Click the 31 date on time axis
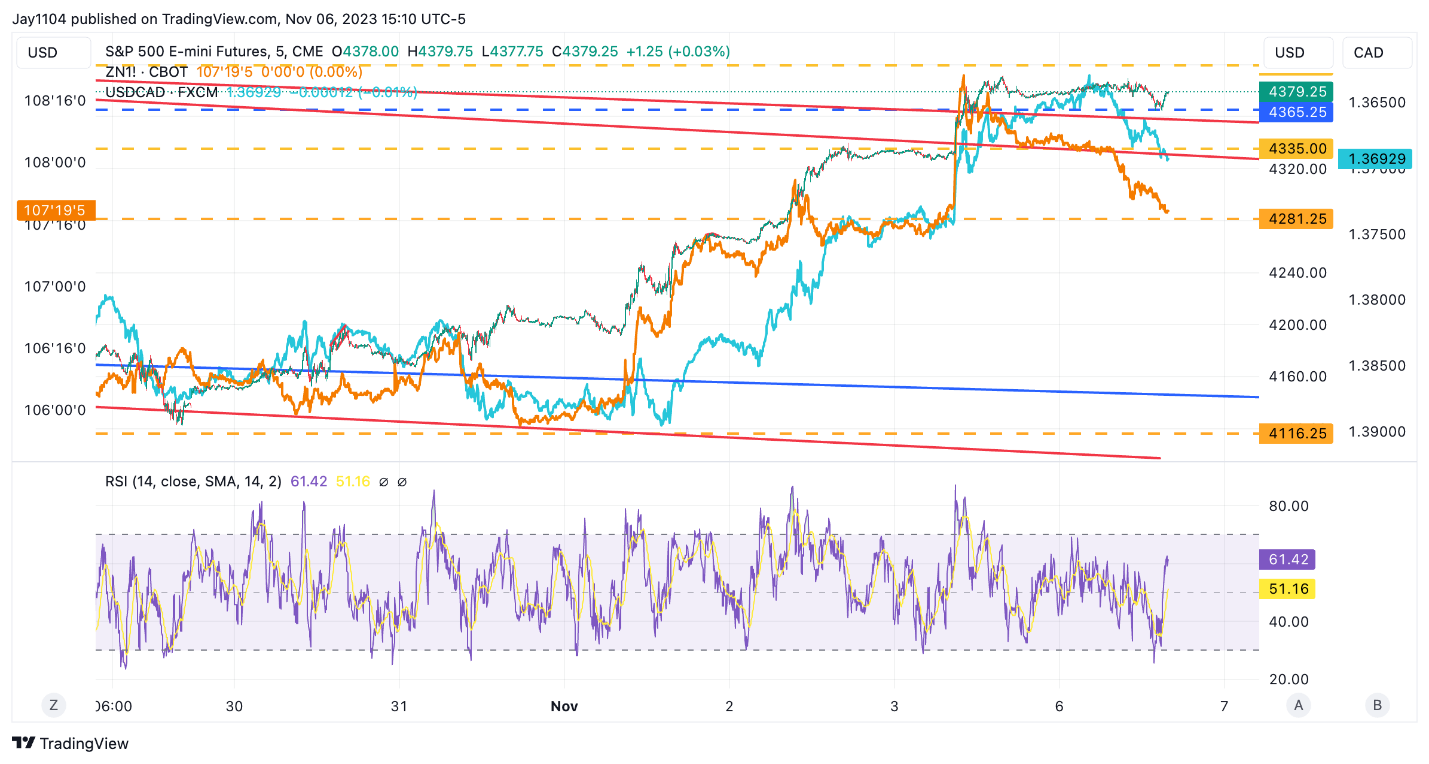The width and height of the screenshot is (1429, 764). tap(399, 706)
